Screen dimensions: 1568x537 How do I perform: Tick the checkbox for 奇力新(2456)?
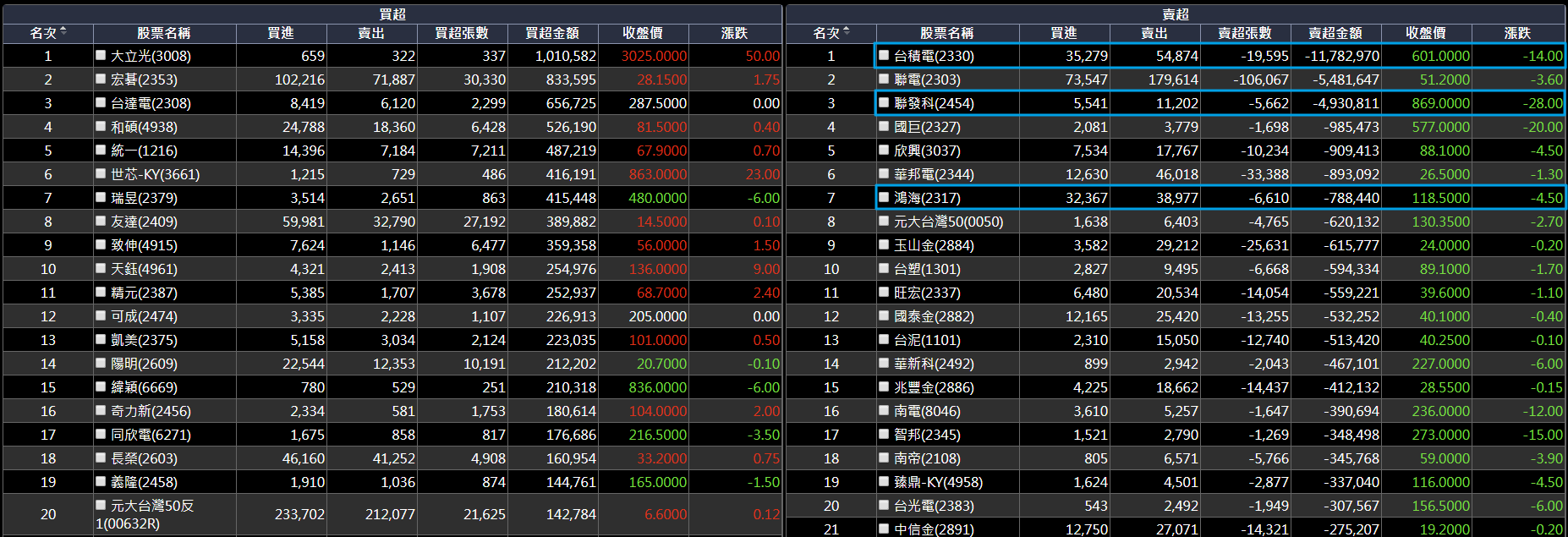pos(101,410)
